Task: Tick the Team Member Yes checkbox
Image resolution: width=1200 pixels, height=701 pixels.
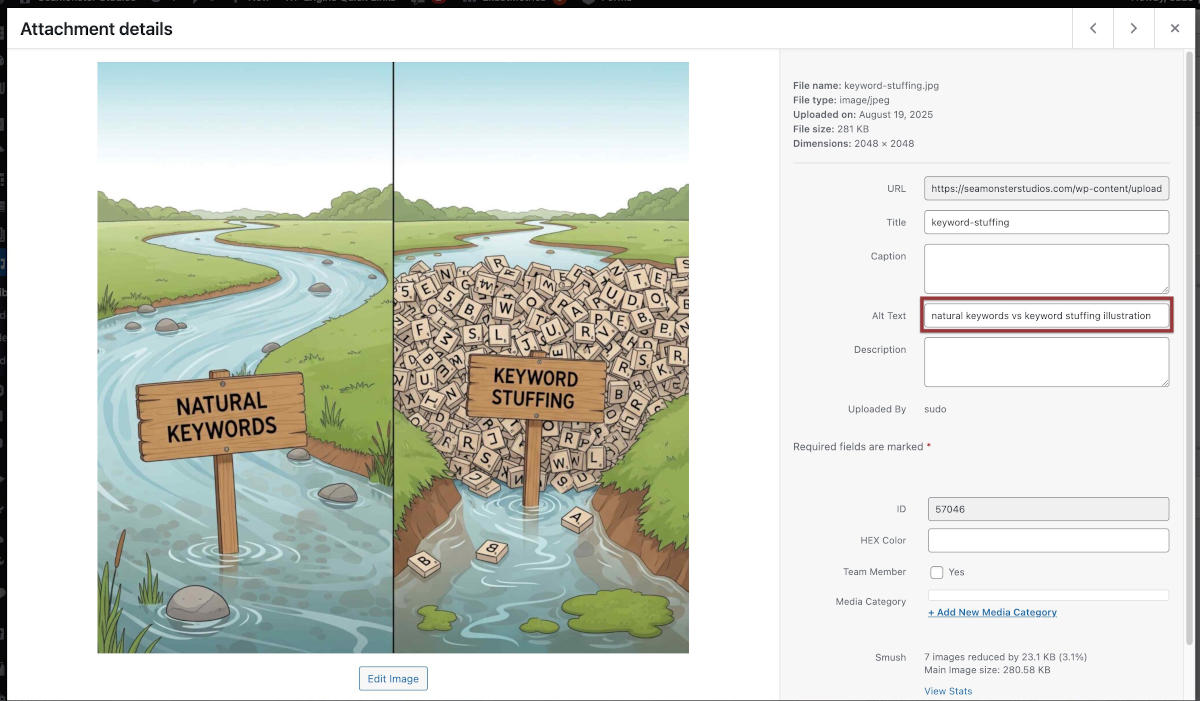Action: tap(937, 573)
